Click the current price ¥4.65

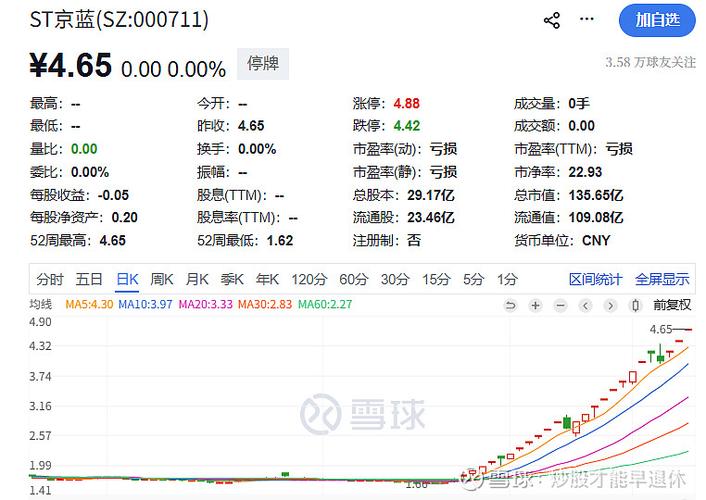[x=71, y=66]
